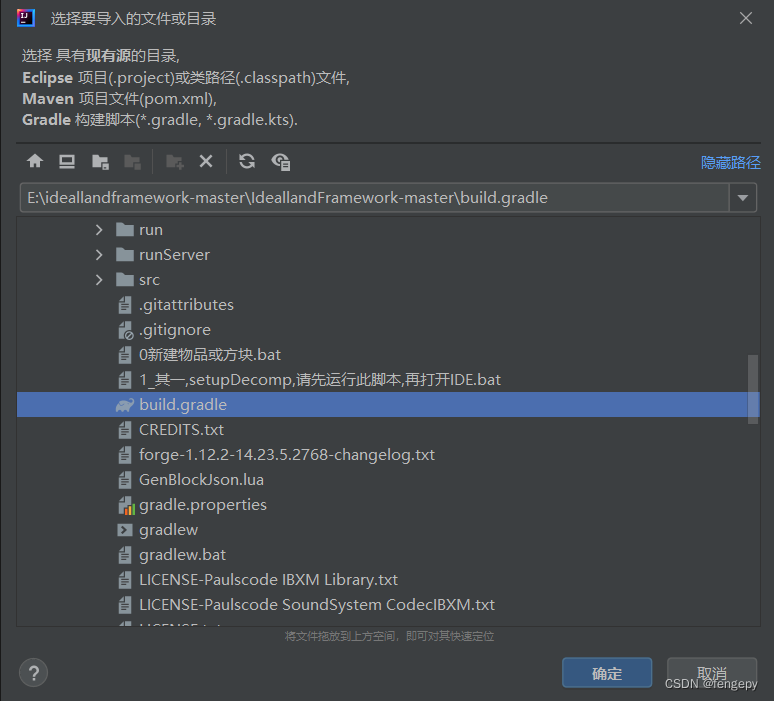Select LICENSE-Paulscode IBXM Library.txt
Viewport: 774px width, 701px height.
click(x=388, y=580)
